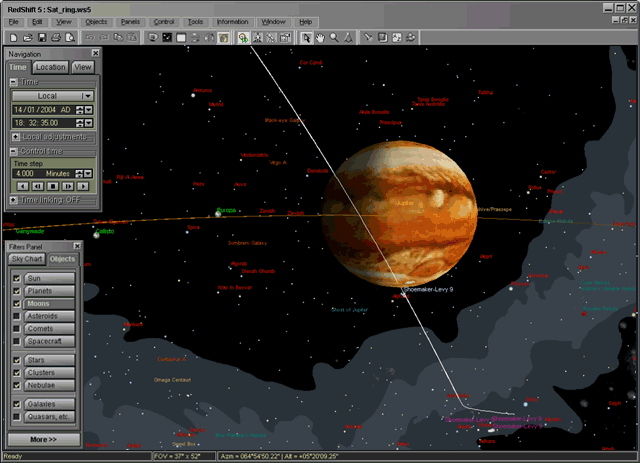Screen dimensions: 640x463
Task: Click the Save disk icon in toolbar
Action: tap(42, 37)
